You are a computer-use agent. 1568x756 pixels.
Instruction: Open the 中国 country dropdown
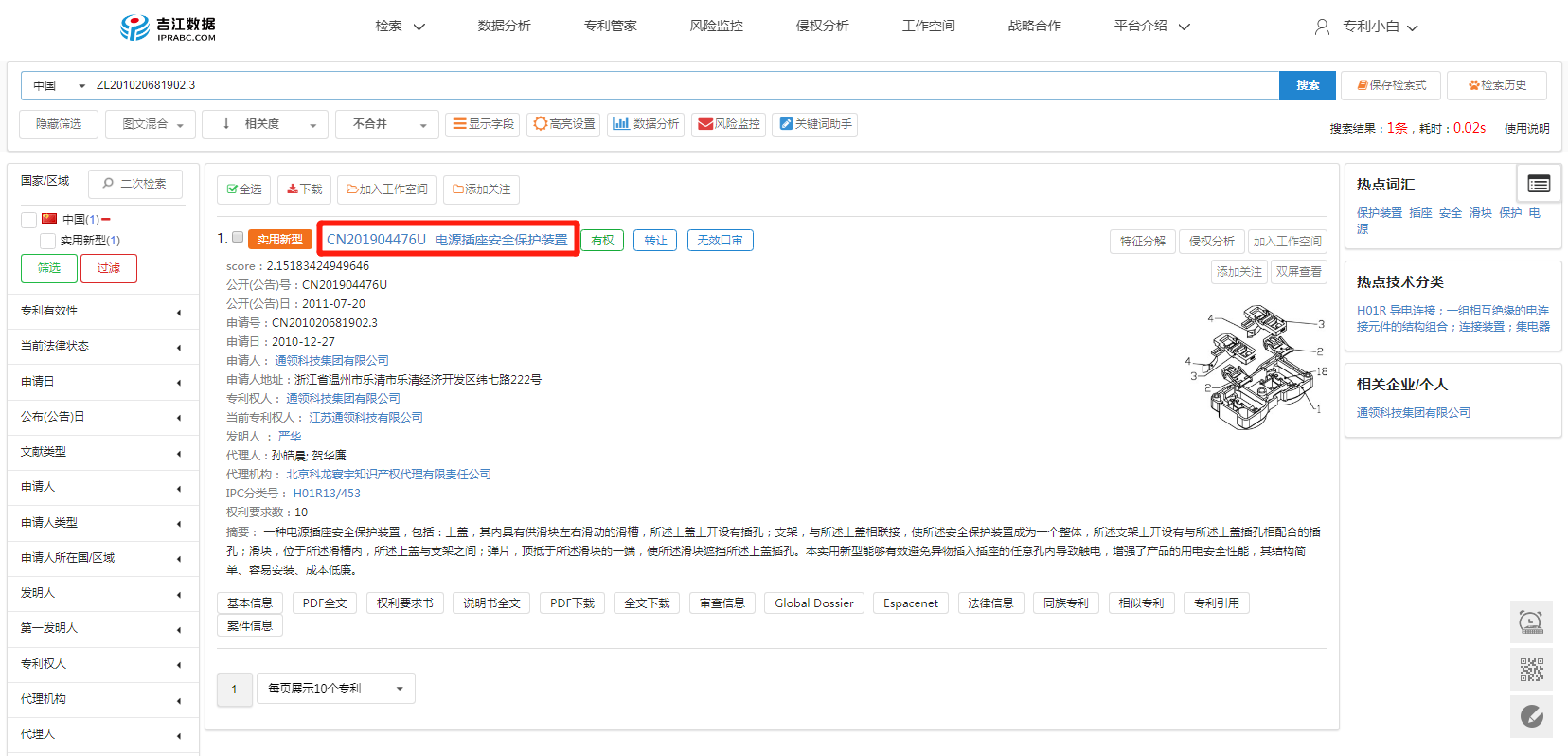(59, 85)
